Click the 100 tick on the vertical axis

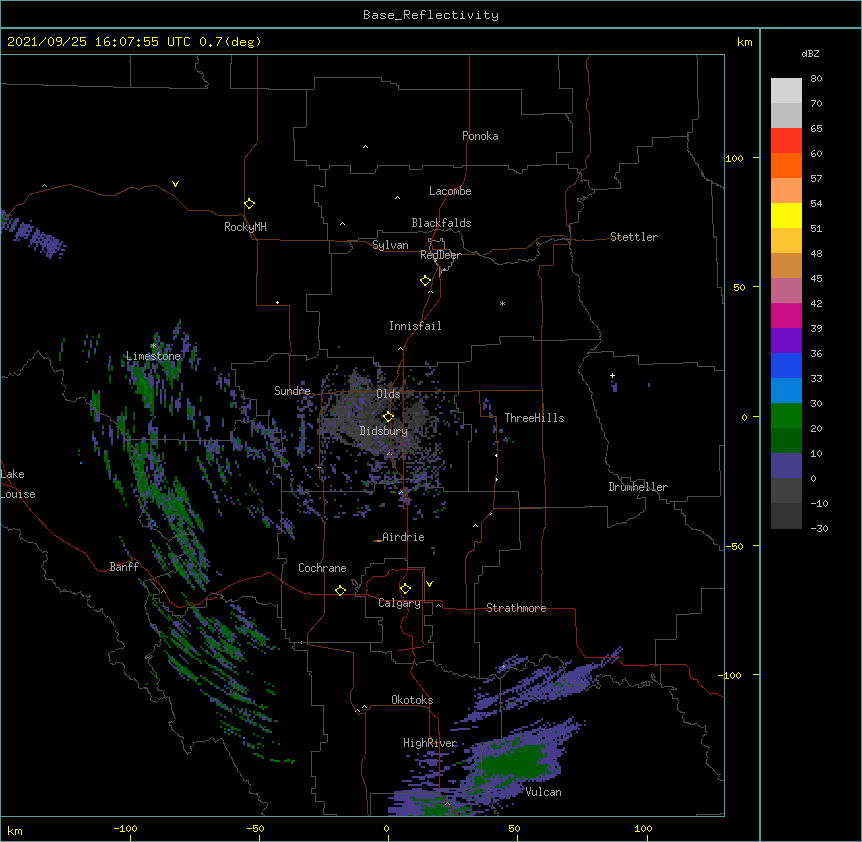[734, 158]
